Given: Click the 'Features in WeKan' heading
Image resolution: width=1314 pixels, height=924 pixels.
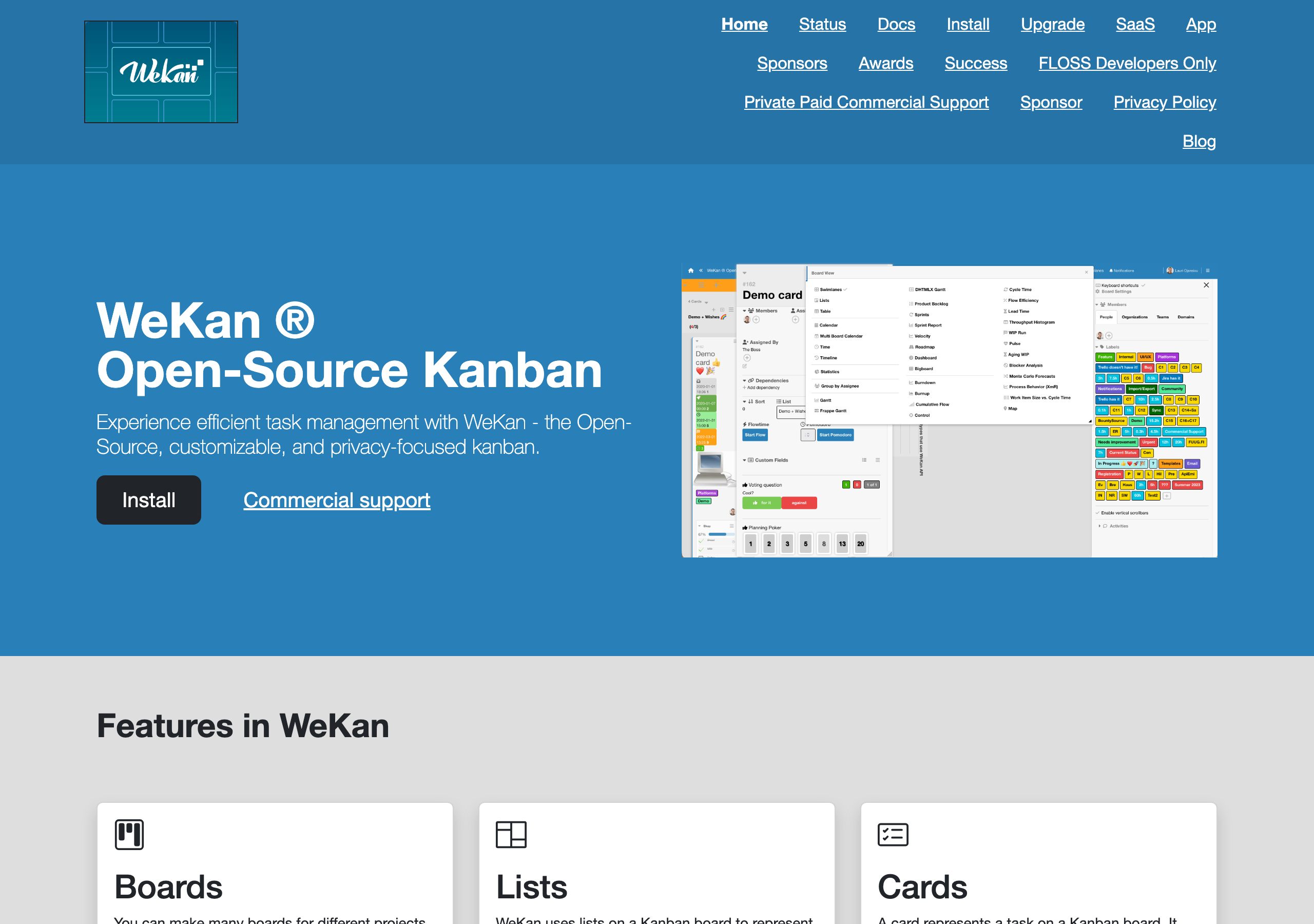Looking at the screenshot, I should 243,726.
